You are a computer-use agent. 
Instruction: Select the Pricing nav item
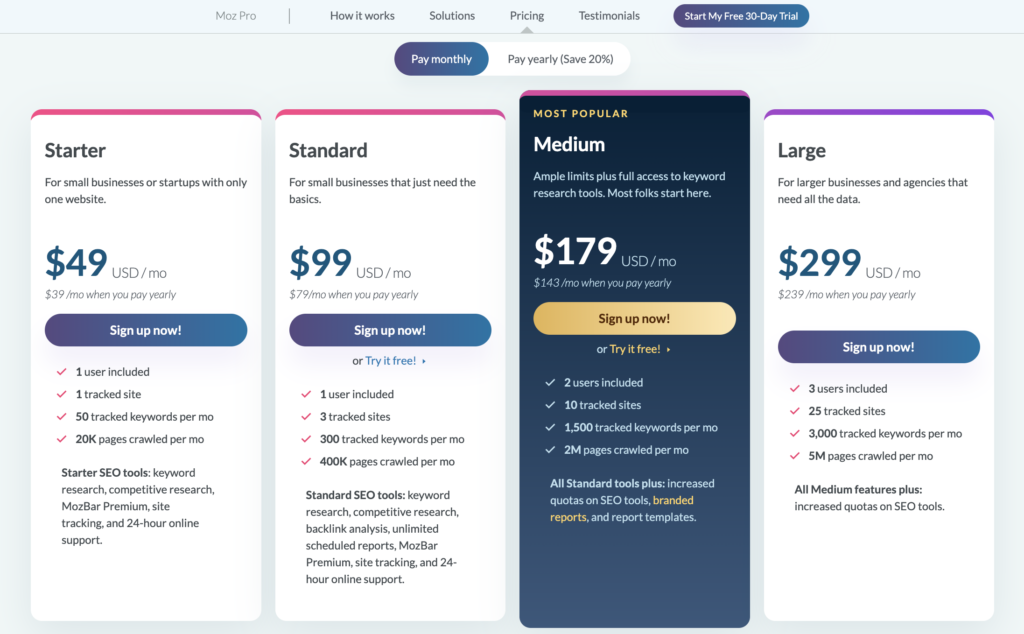click(x=526, y=16)
